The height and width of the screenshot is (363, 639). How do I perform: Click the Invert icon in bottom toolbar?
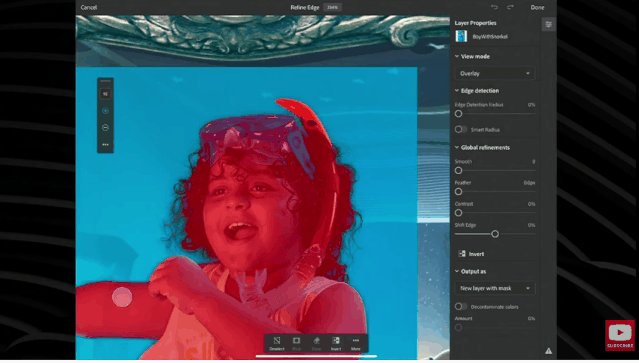click(336, 340)
